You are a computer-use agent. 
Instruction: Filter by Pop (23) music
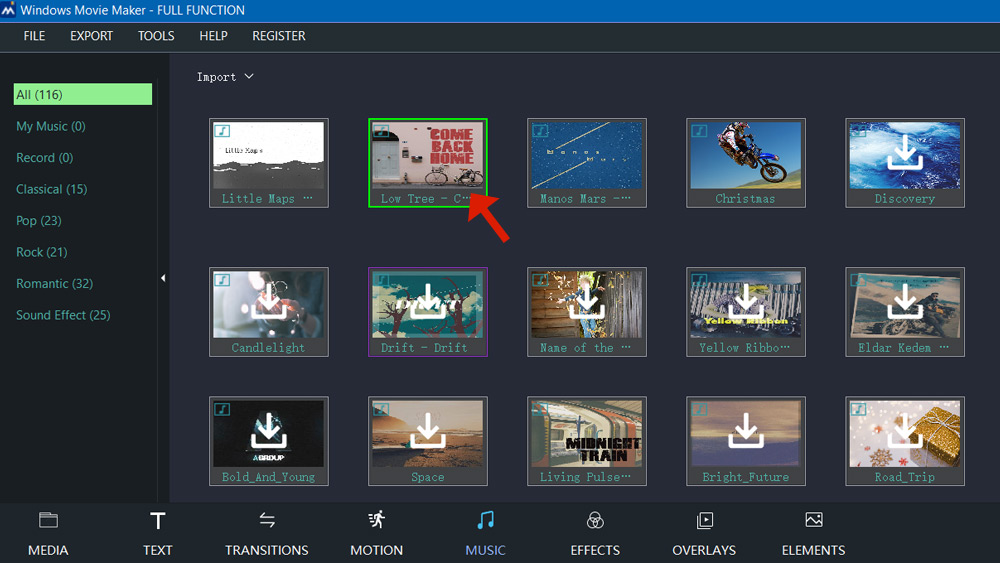tap(39, 221)
